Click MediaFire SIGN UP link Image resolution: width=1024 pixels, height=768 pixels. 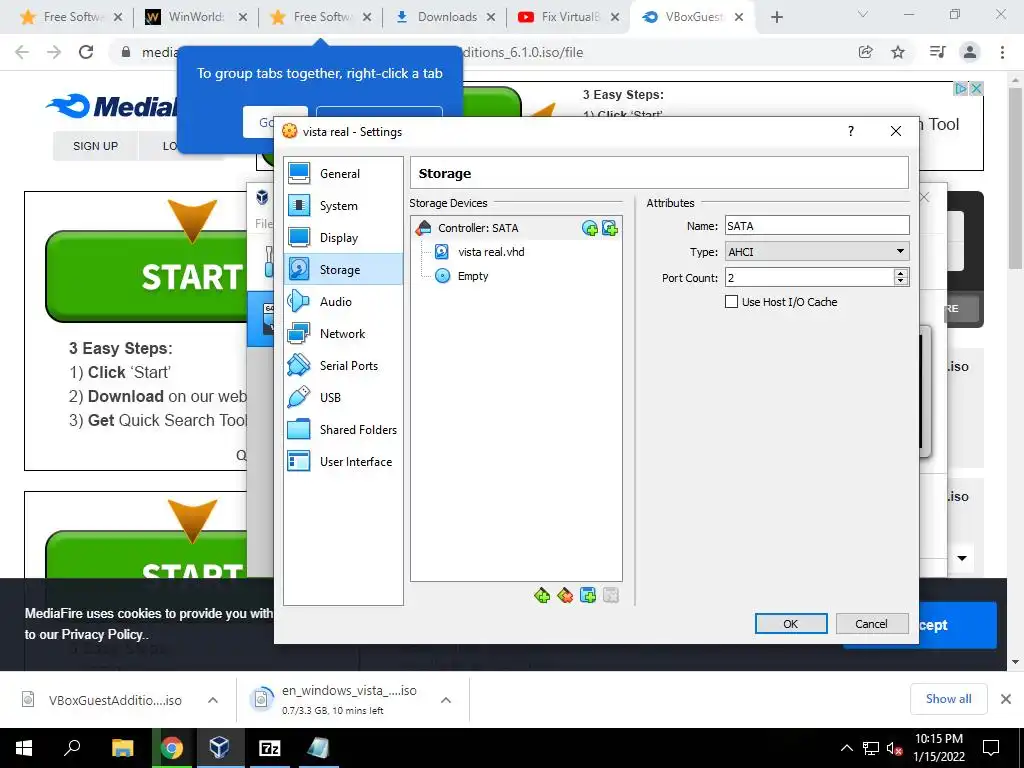click(x=95, y=146)
